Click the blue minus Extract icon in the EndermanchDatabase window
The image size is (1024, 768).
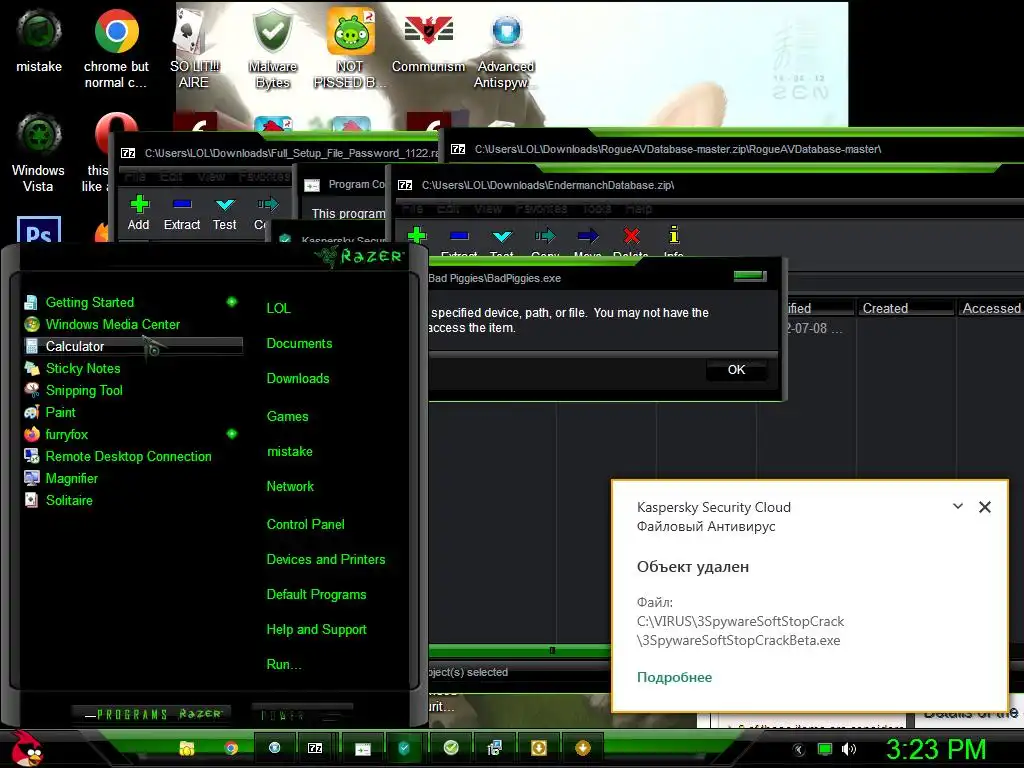click(459, 235)
